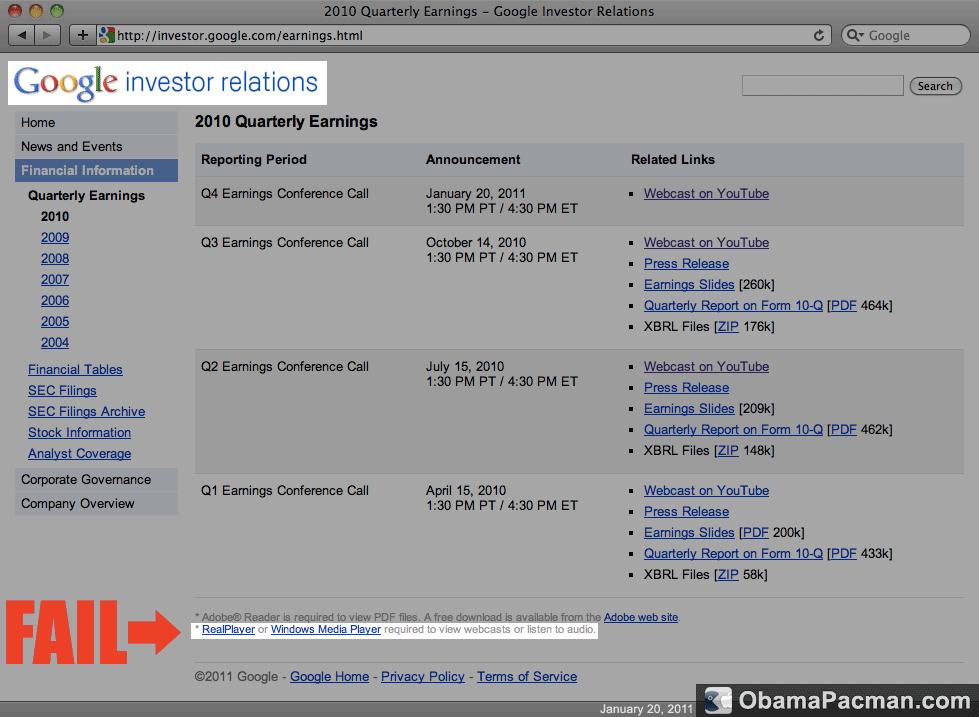Open 2007 quarterly earnings
Viewport: 979px width, 717px height.
point(55,280)
